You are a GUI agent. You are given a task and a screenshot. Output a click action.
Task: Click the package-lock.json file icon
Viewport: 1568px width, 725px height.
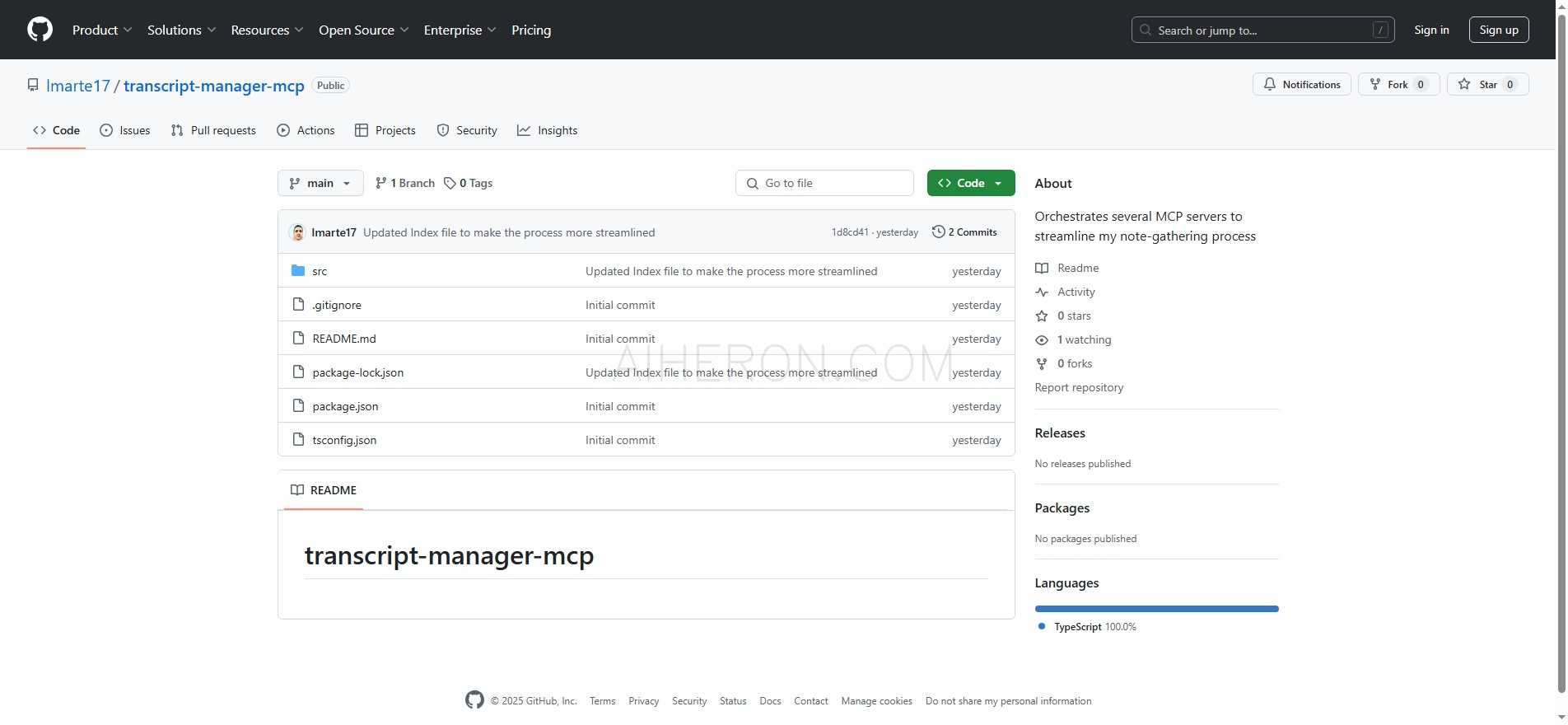click(298, 372)
